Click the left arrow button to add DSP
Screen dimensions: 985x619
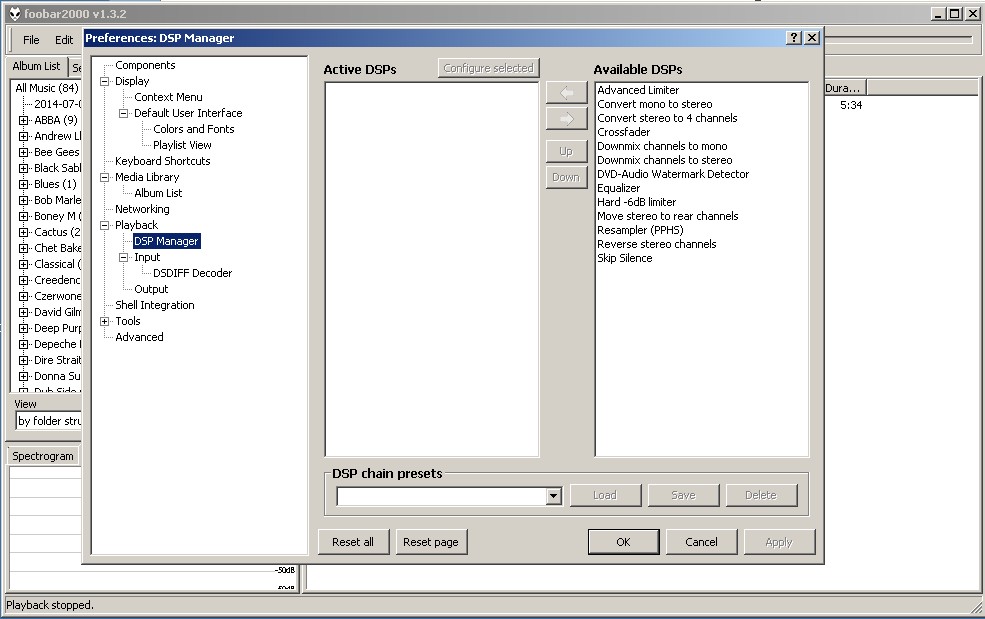[567, 93]
